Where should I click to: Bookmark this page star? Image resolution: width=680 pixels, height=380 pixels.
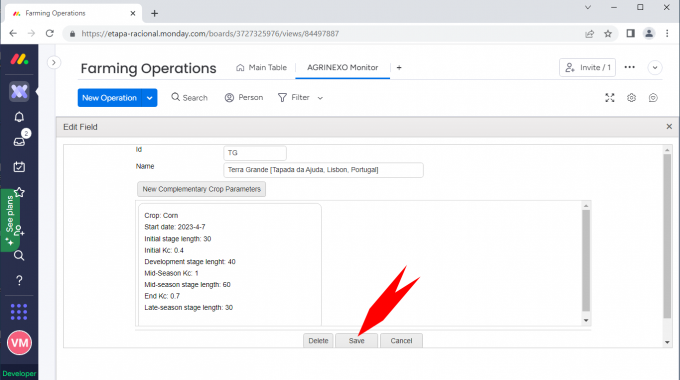pos(608,33)
